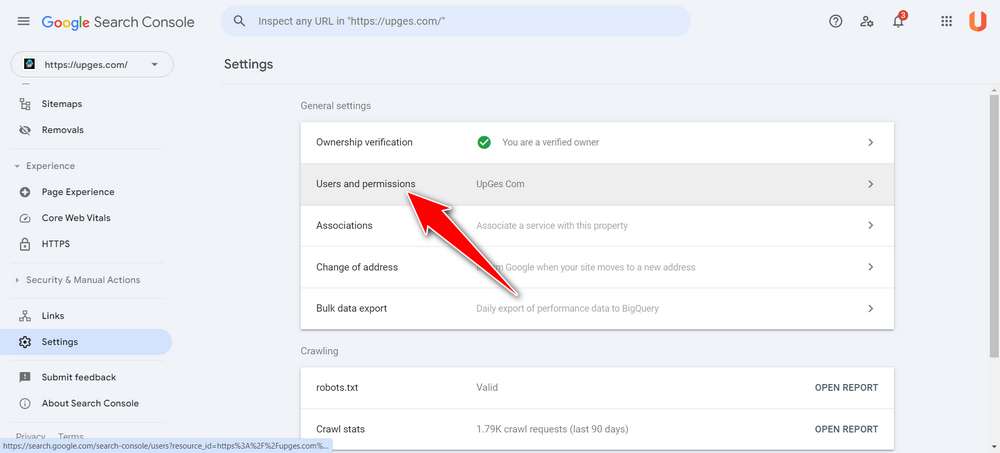This screenshot has width=1000, height=453.
Task: Open HTTPS report in sidebar
Action: coord(55,244)
